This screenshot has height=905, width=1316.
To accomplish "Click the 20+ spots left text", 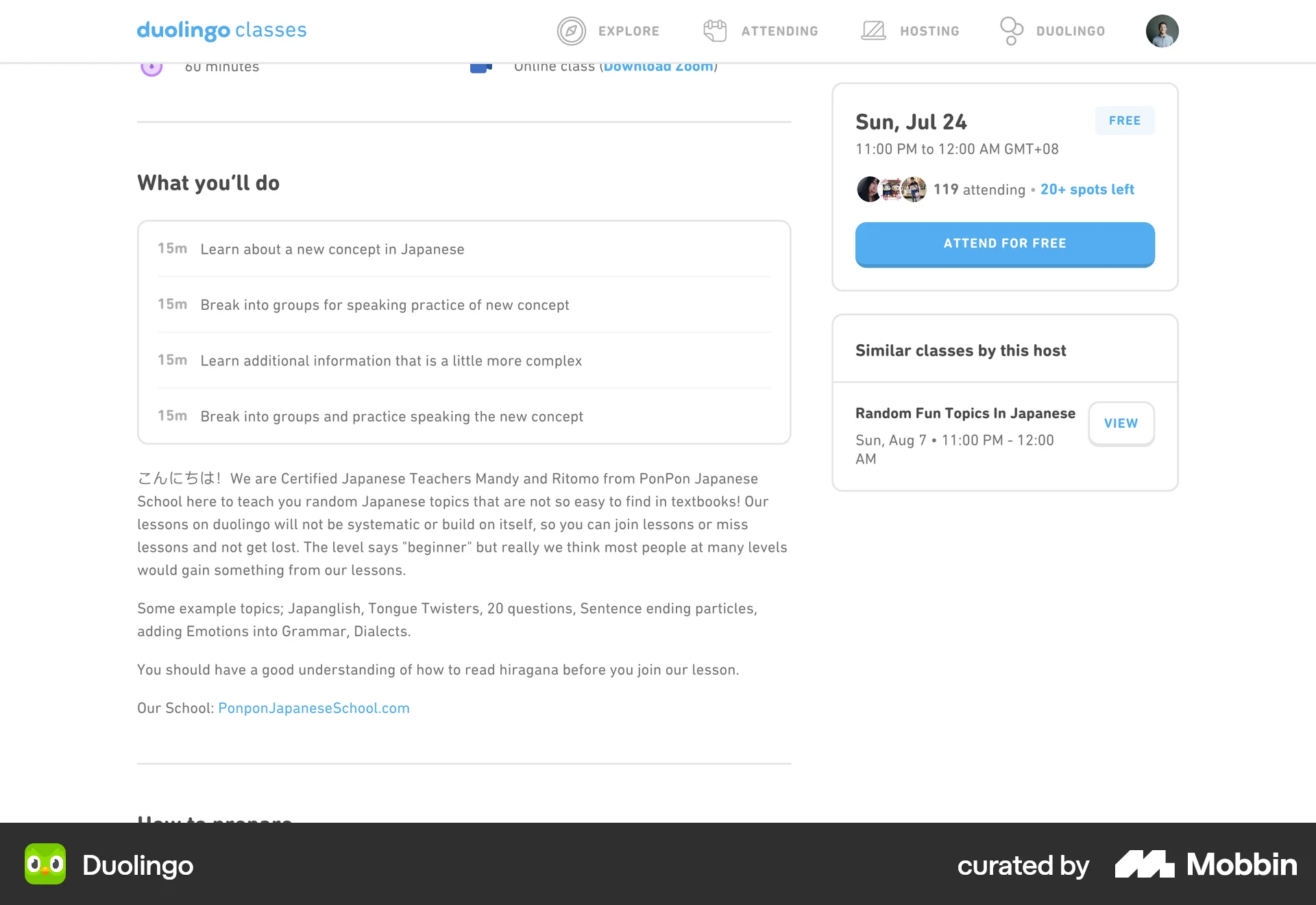I will (1087, 189).
